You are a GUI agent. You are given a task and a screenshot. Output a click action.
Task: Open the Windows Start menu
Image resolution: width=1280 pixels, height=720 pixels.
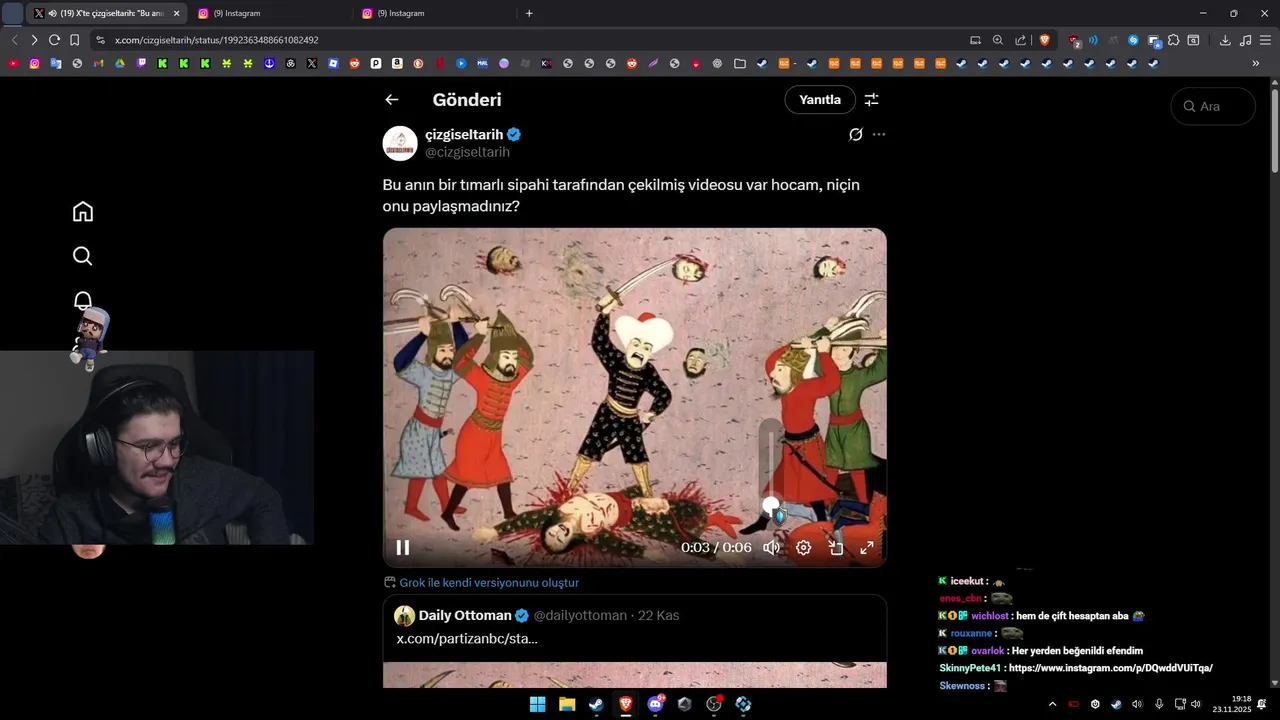coord(537,704)
